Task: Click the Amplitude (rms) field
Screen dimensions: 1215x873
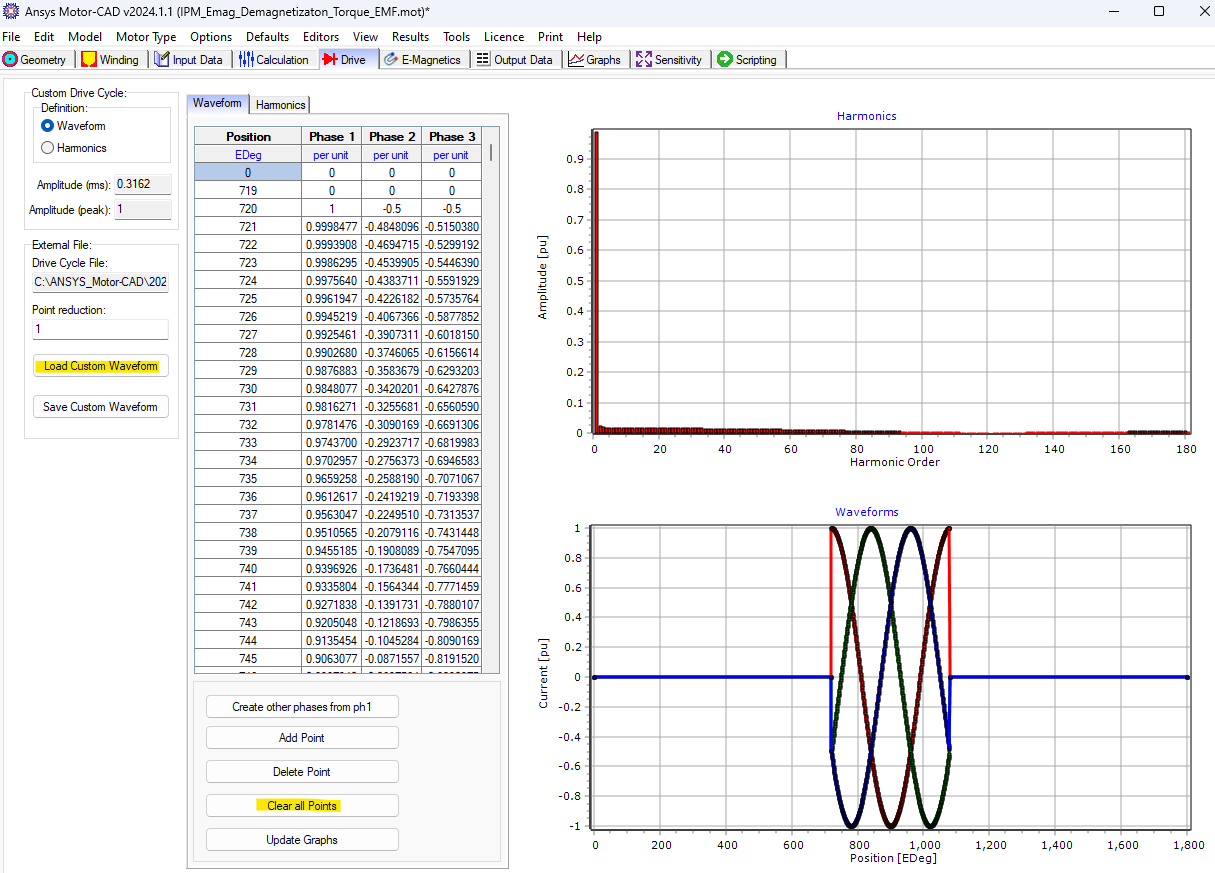Action: coord(143,184)
